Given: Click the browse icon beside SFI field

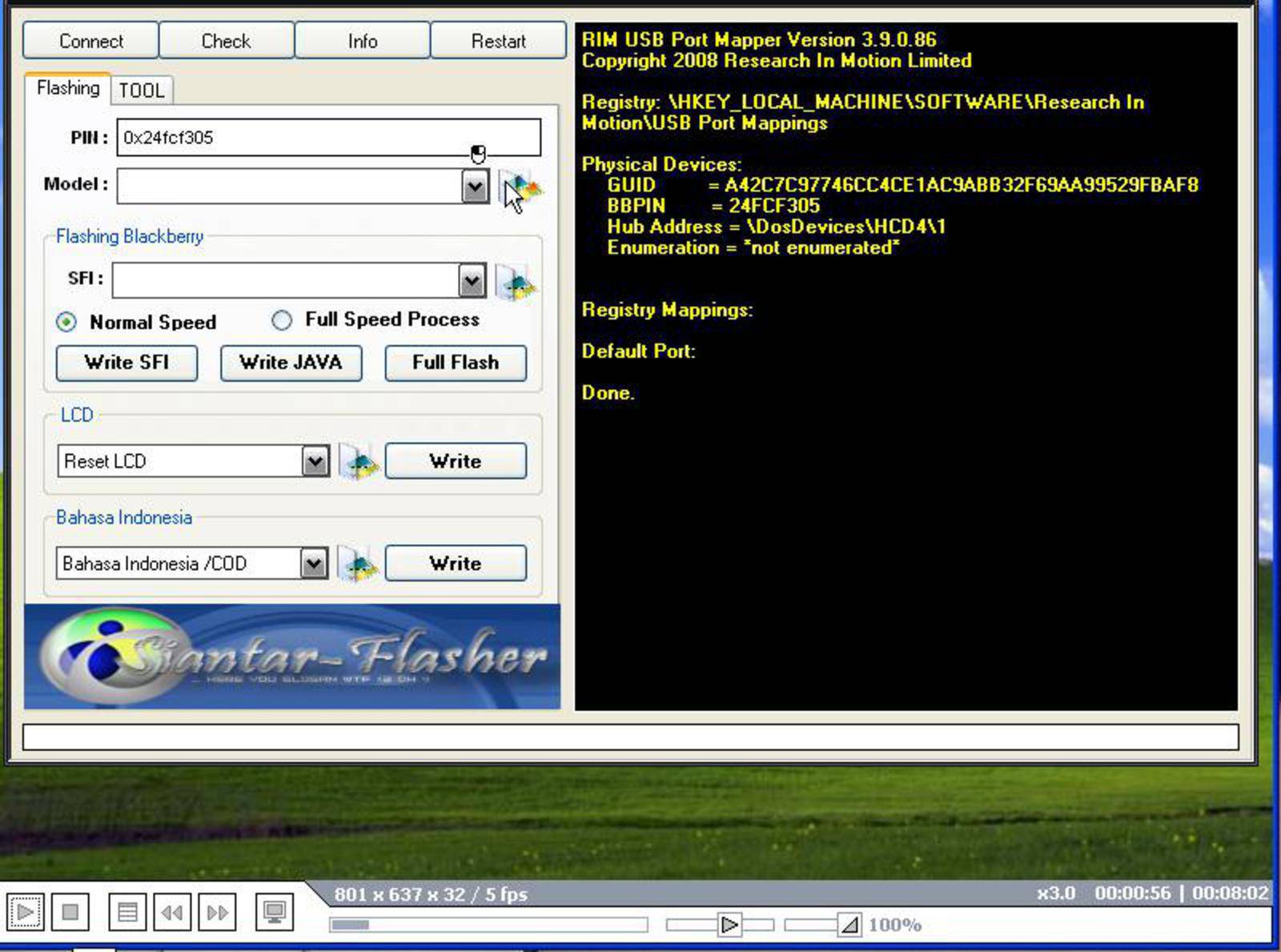Looking at the screenshot, I should click(516, 281).
